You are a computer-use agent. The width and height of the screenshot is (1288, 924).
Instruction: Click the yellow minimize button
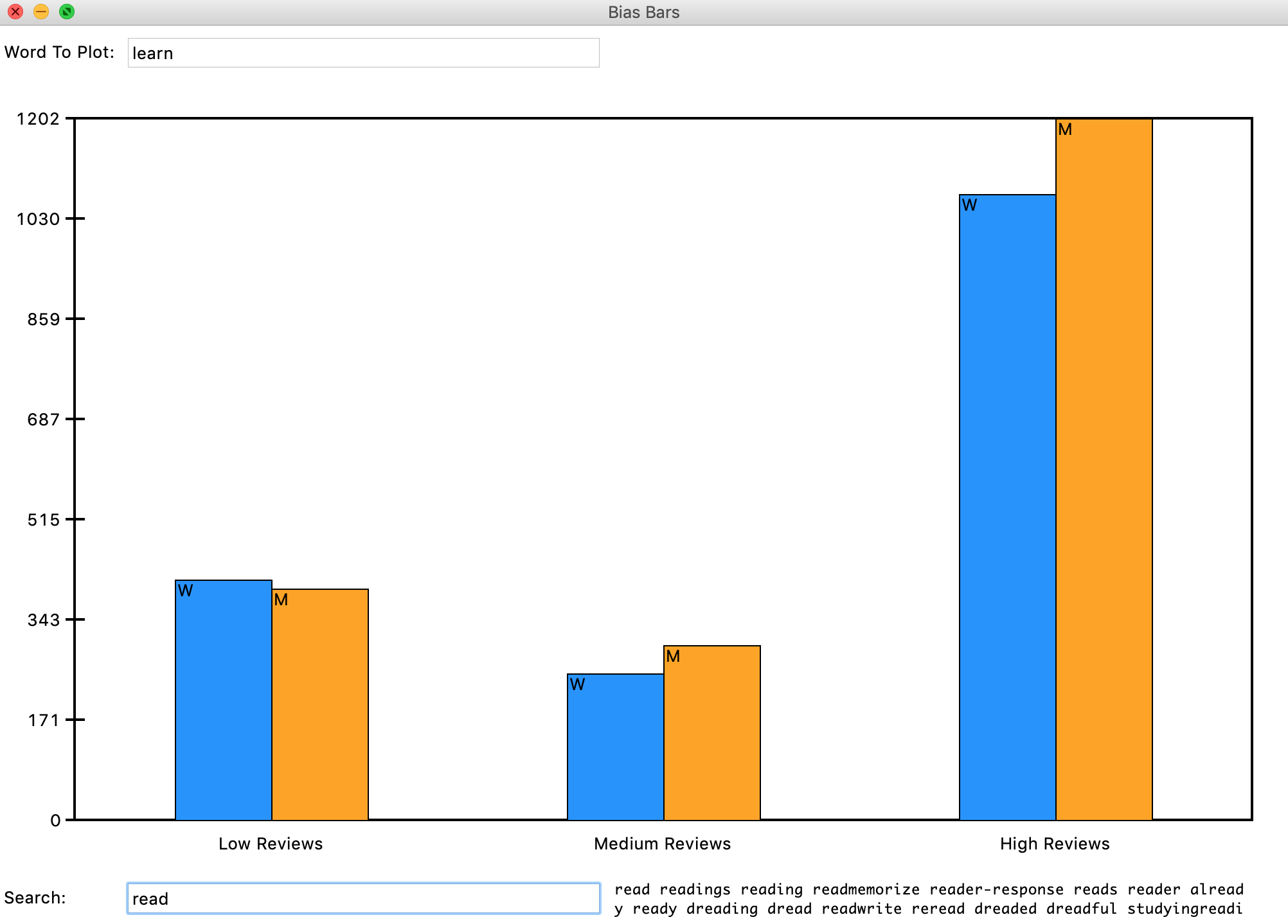click(41, 11)
